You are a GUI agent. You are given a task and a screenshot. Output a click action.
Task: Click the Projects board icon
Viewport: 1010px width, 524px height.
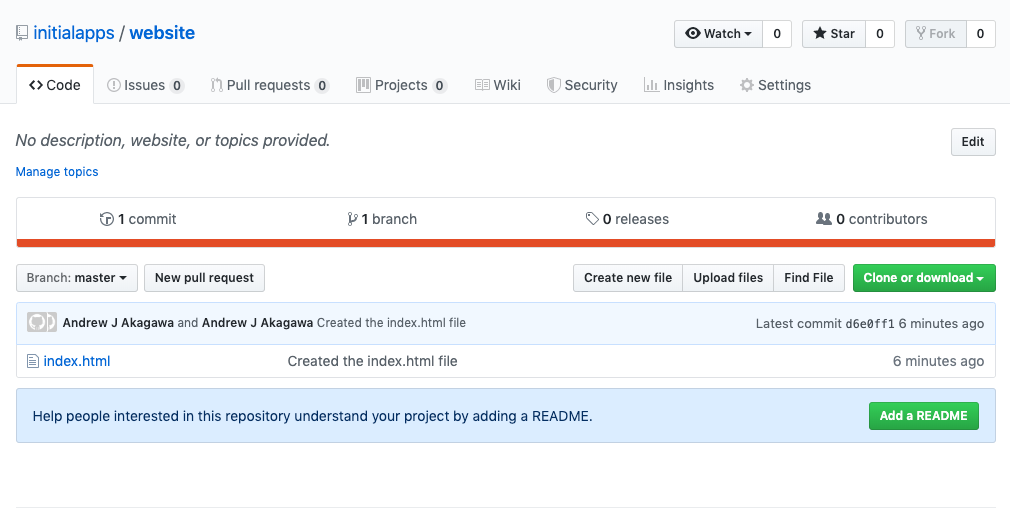(363, 85)
